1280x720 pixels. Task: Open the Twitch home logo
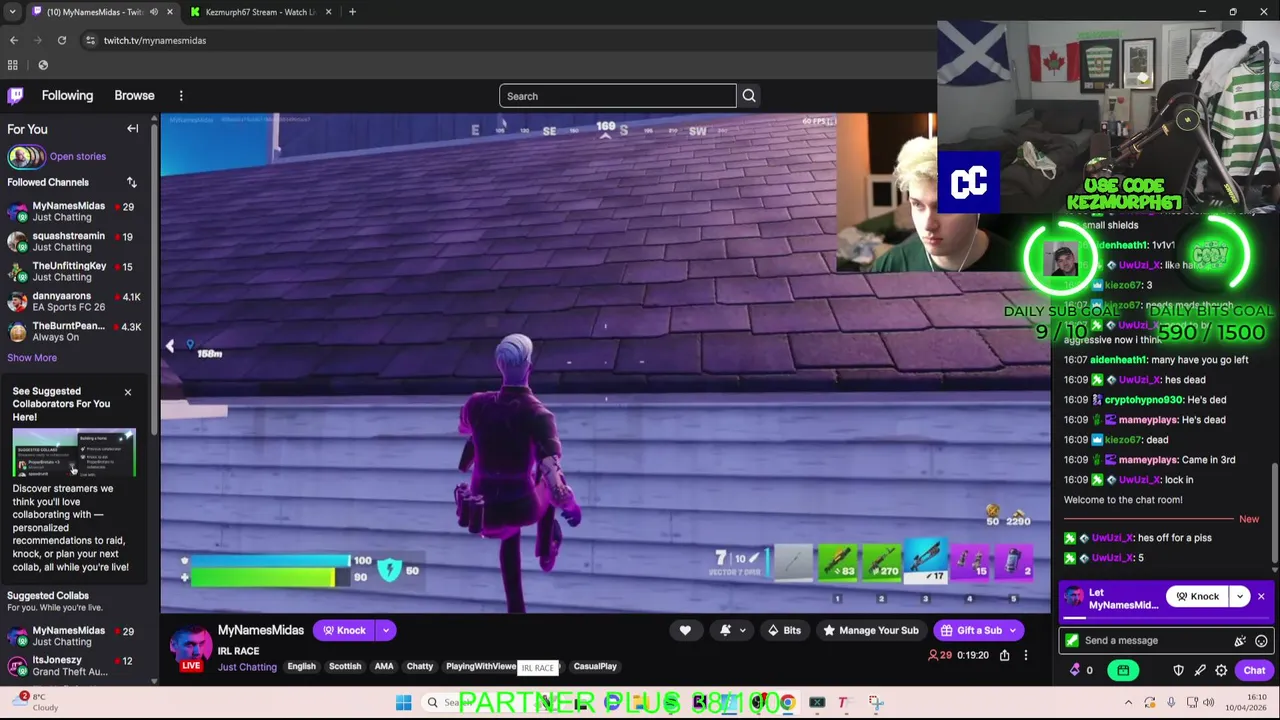pyautogui.click(x=15, y=96)
